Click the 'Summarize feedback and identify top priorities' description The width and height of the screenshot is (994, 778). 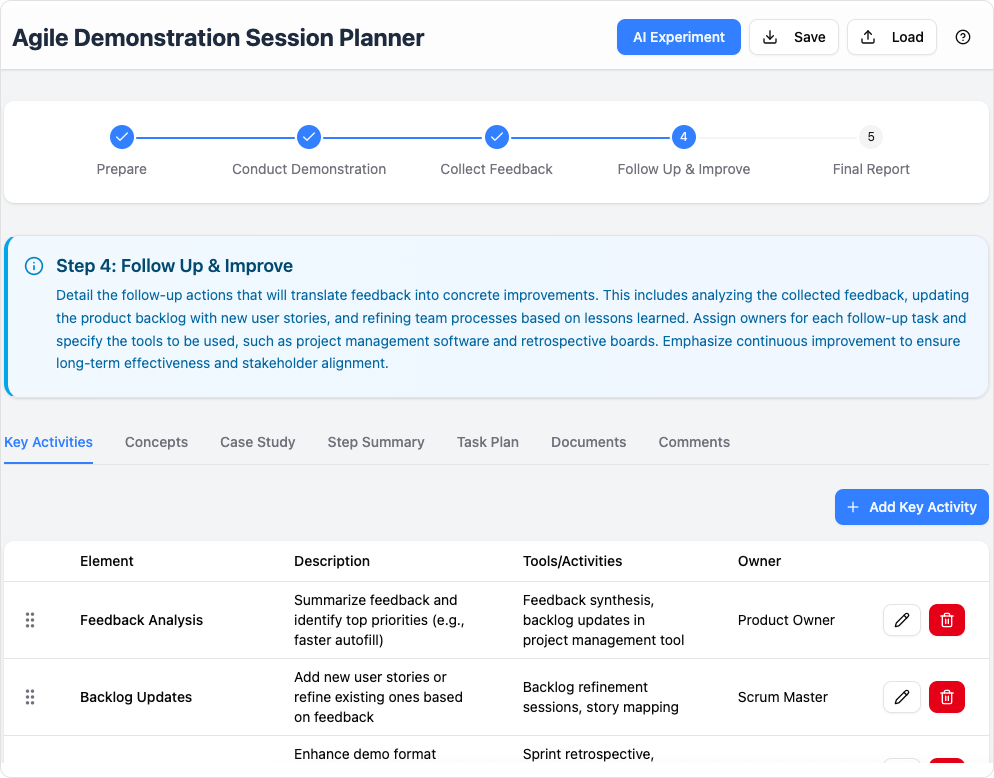(379, 620)
